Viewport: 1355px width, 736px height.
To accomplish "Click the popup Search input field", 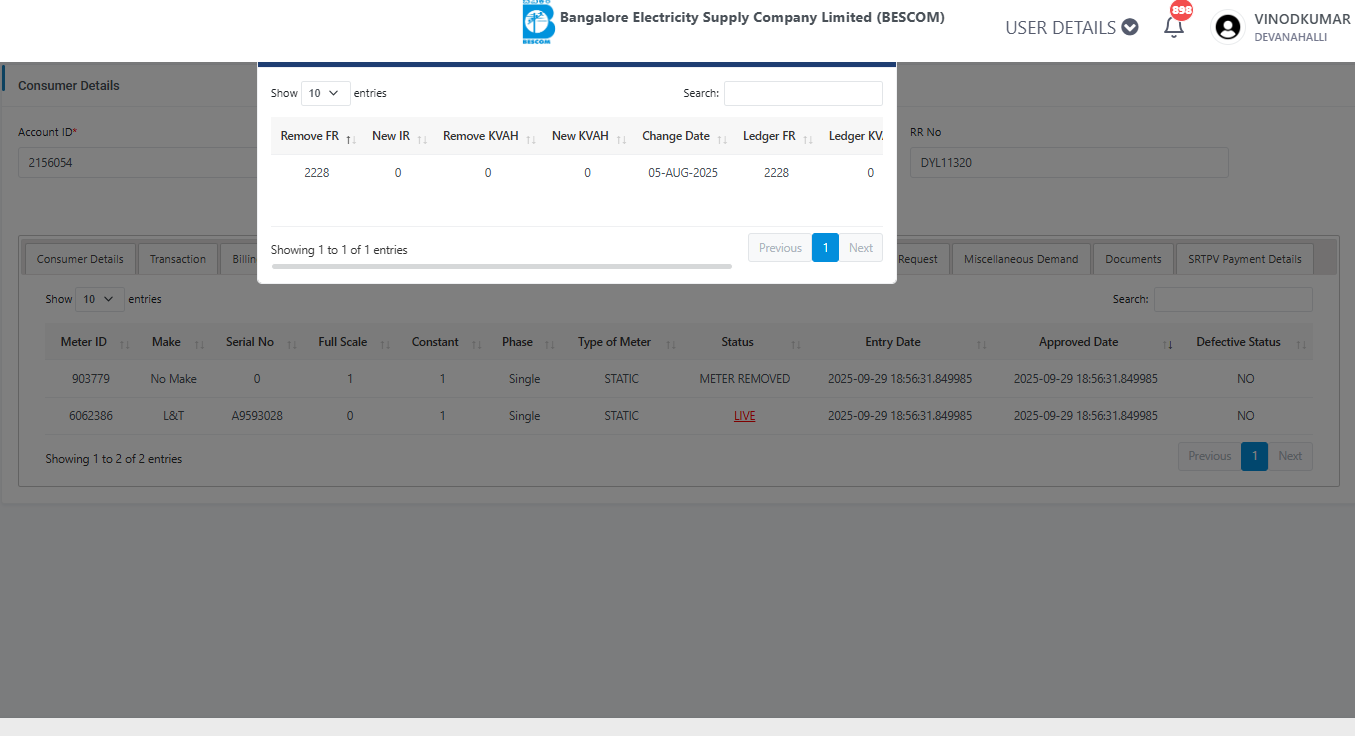I will pos(803,93).
